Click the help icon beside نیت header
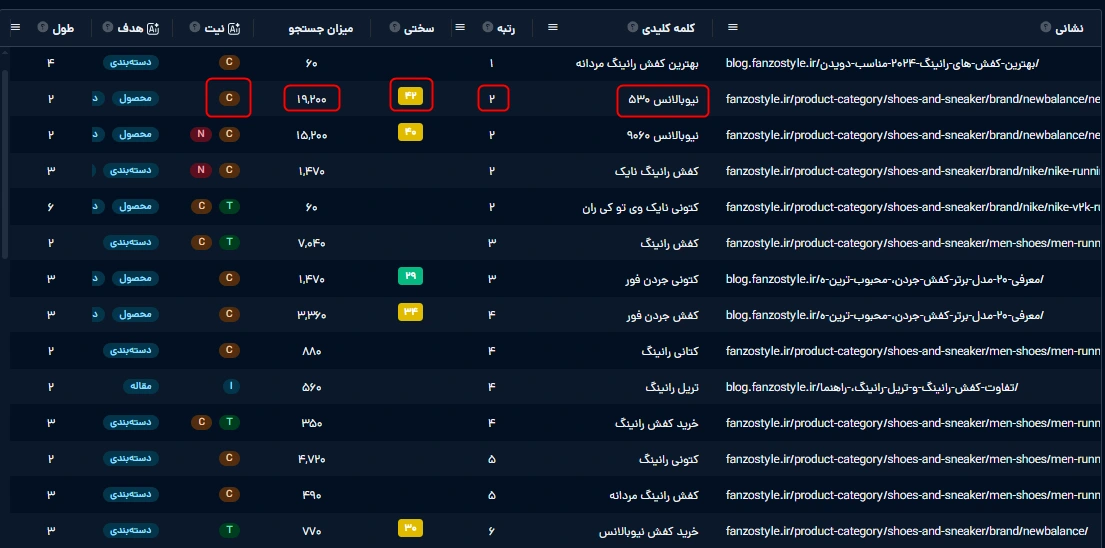This screenshot has height=548, width=1105. coord(195,27)
